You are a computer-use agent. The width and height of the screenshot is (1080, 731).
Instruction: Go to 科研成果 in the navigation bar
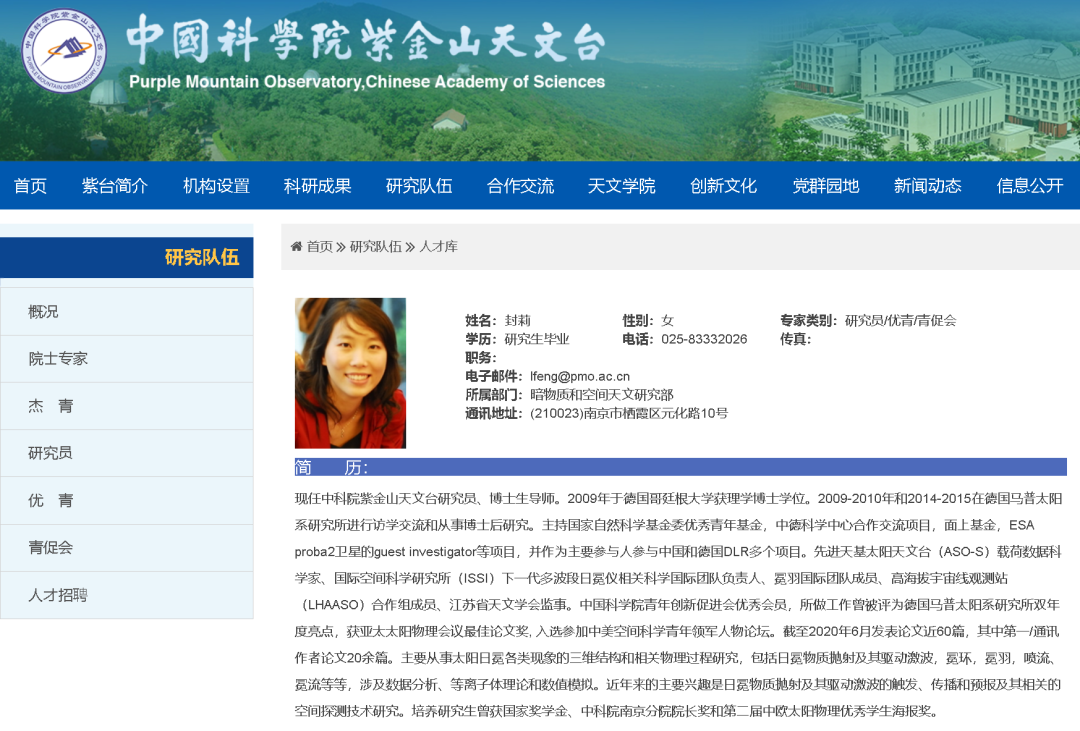coord(317,186)
